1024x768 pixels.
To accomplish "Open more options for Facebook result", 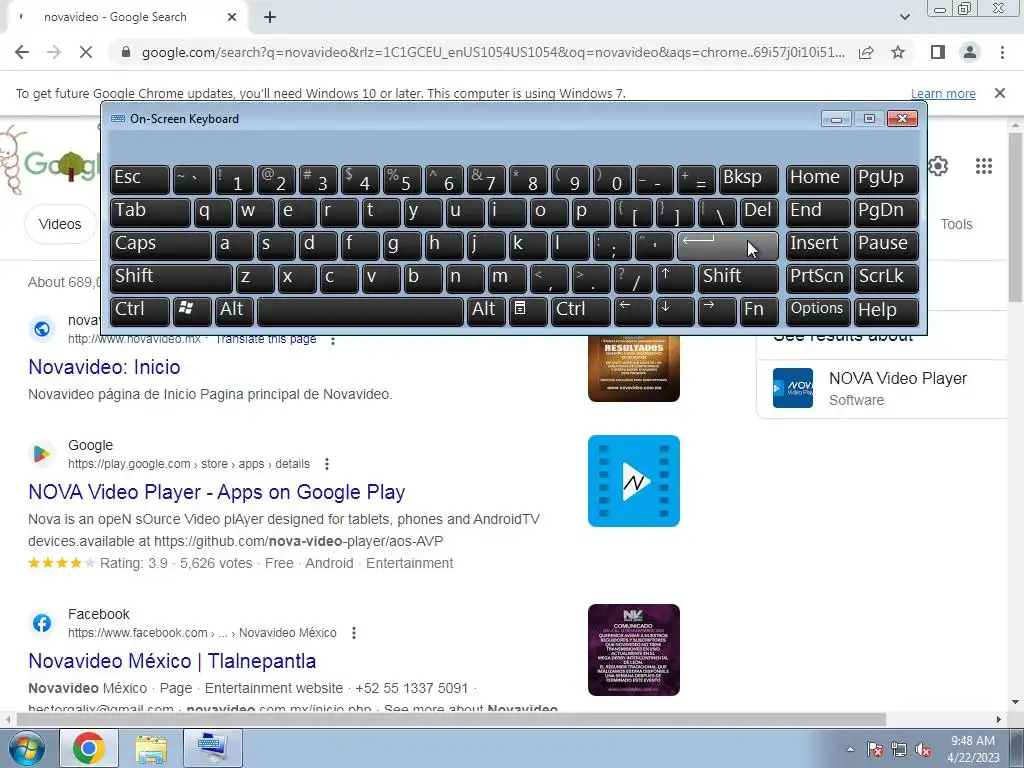I will [x=353, y=633].
